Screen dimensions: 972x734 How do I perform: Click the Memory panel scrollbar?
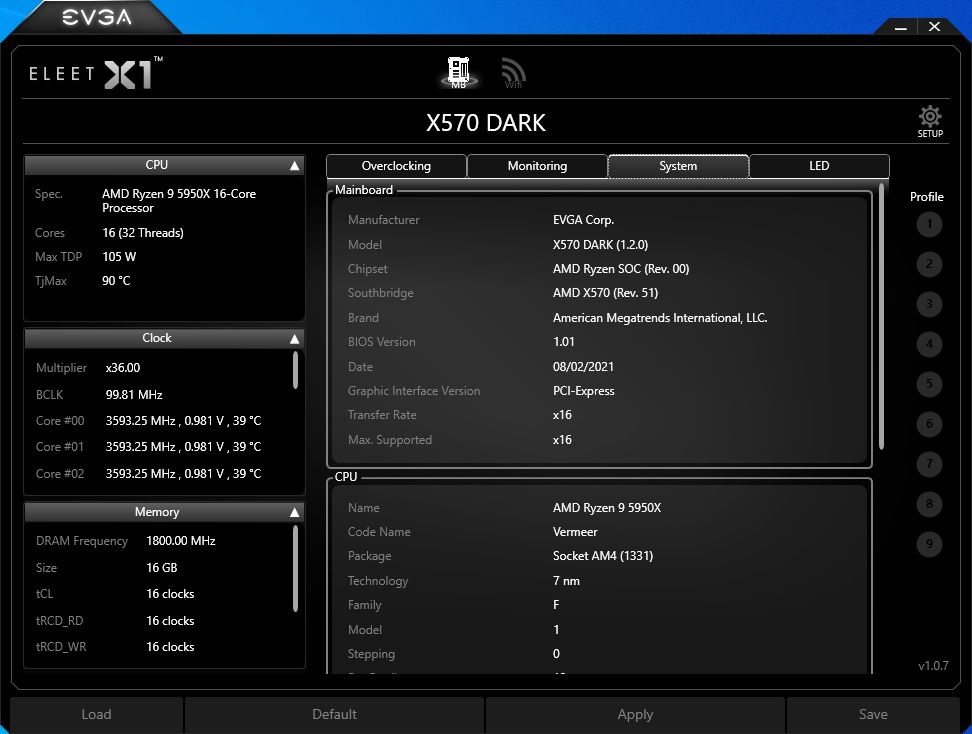[x=295, y=568]
